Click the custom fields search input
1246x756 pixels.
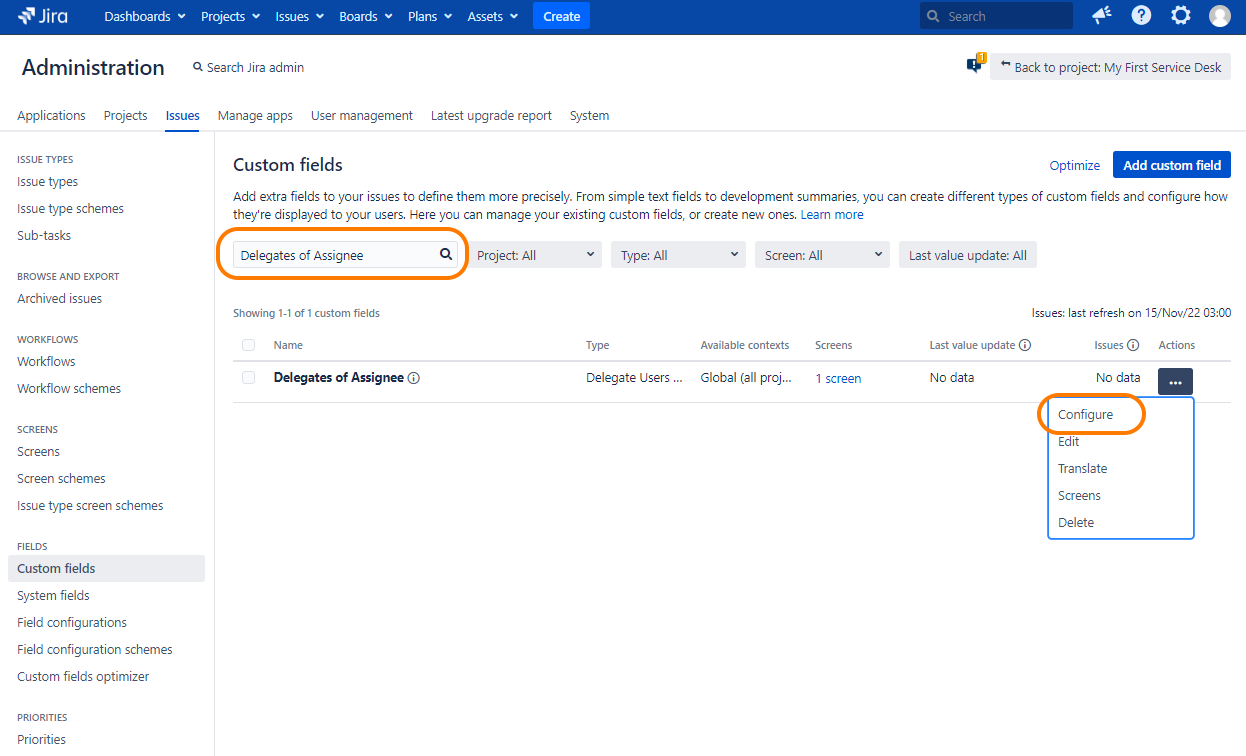335,255
